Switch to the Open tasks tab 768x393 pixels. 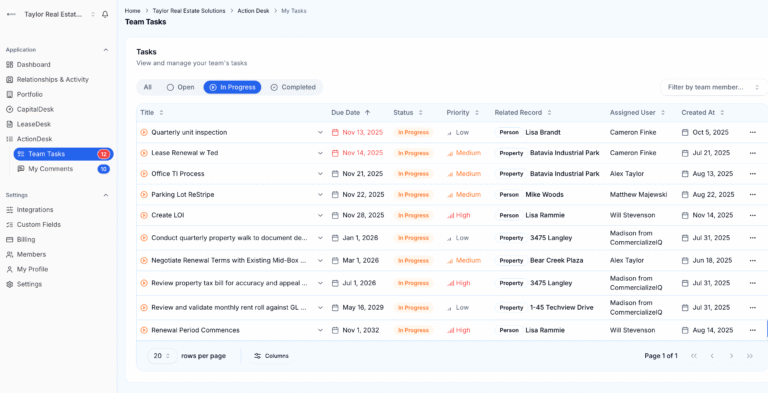pyautogui.click(x=180, y=87)
